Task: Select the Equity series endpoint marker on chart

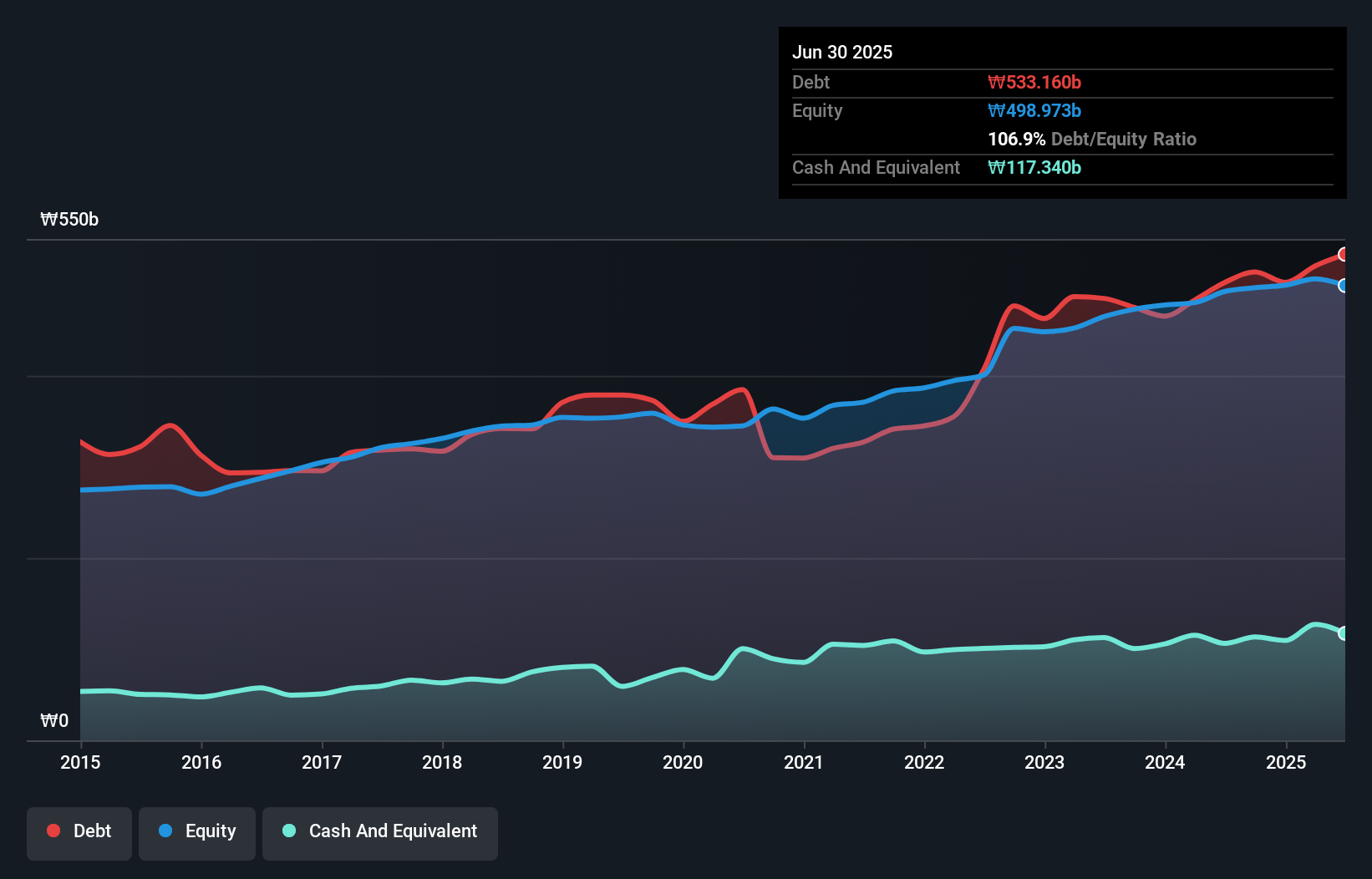Action: pyautogui.click(x=1344, y=286)
